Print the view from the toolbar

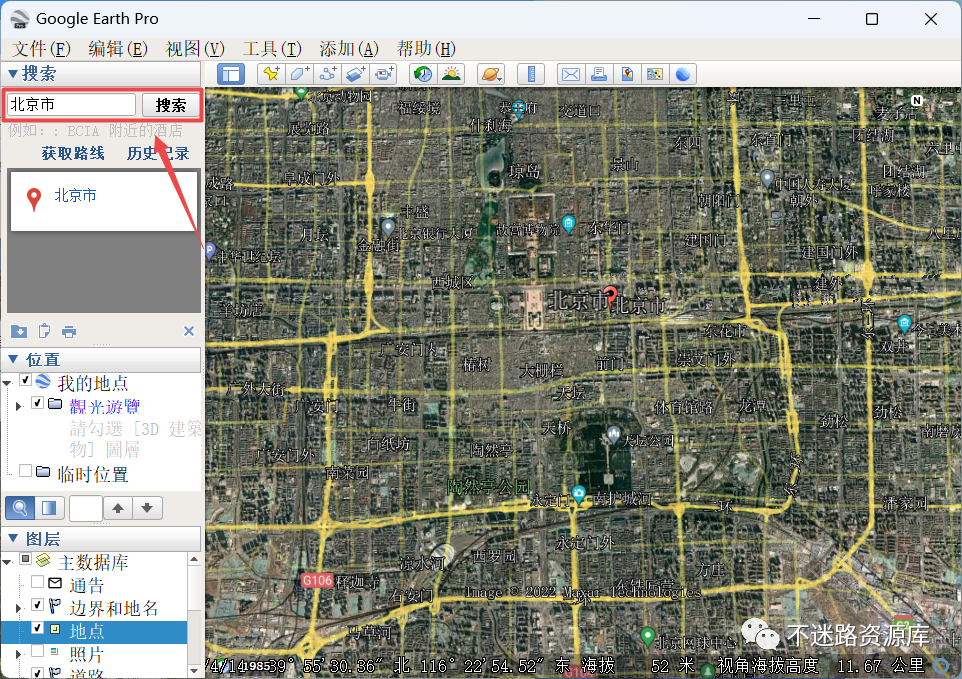(599, 75)
